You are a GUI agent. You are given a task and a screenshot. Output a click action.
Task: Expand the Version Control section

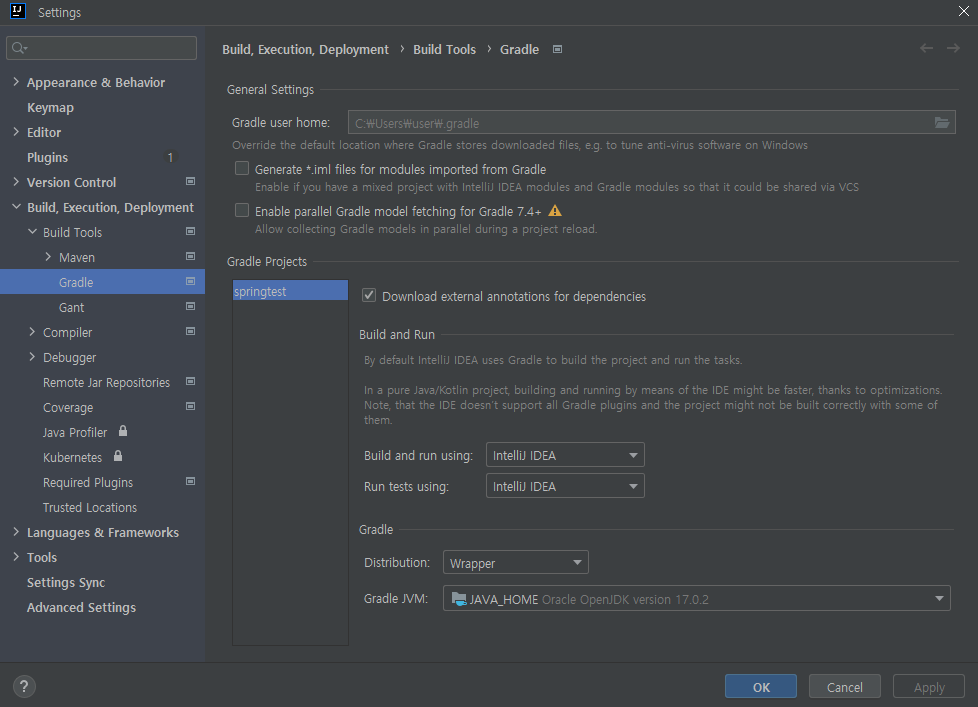click(16, 181)
